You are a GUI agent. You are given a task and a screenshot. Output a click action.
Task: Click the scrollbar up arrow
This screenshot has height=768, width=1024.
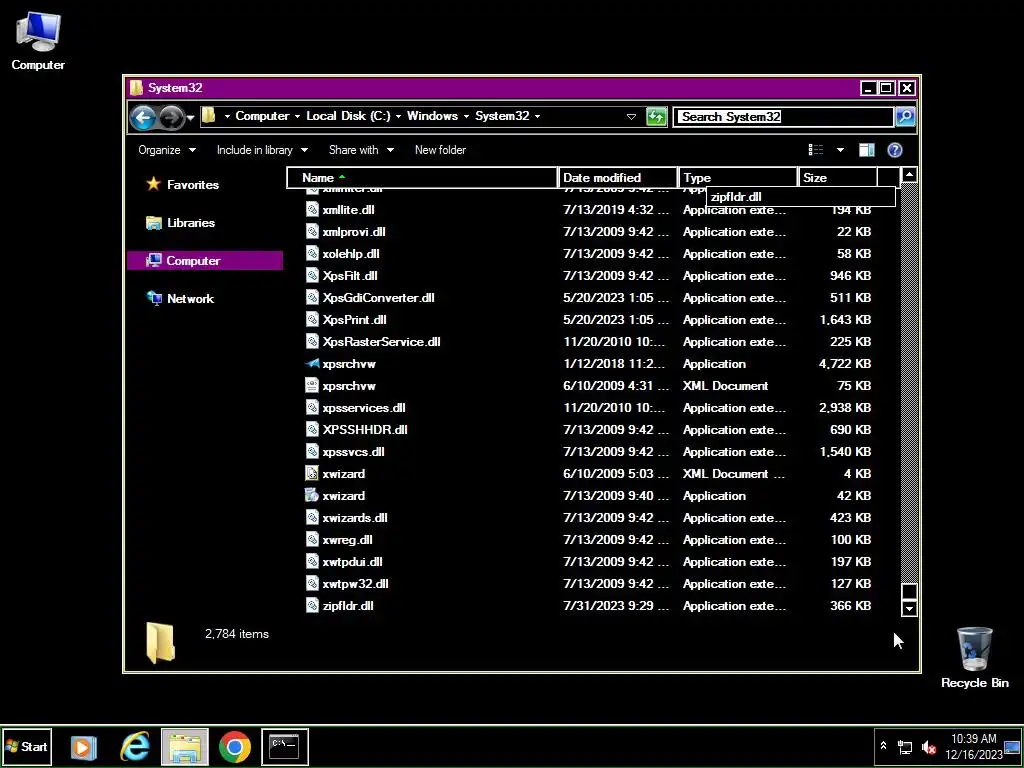point(909,175)
